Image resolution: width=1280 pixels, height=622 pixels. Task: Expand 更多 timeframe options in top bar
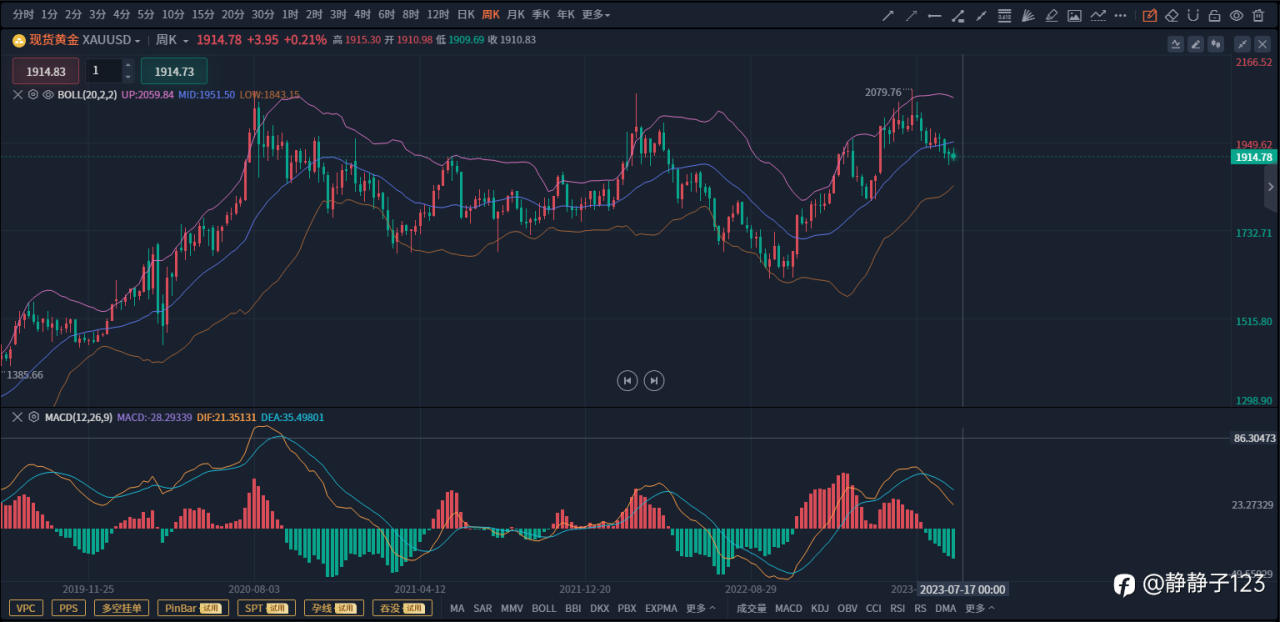coord(596,15)
